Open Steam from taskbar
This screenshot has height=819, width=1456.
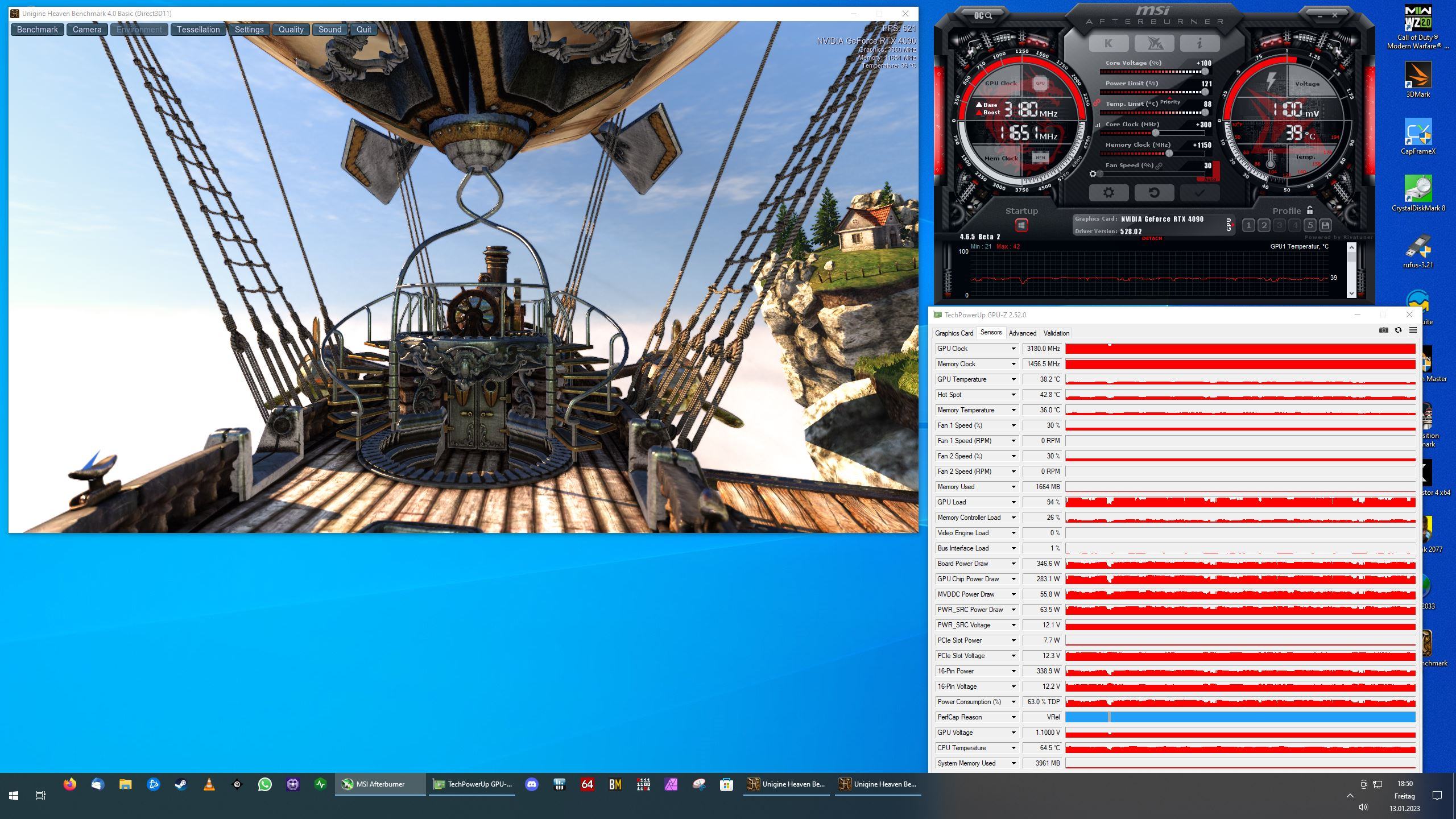tap(181, 784)
